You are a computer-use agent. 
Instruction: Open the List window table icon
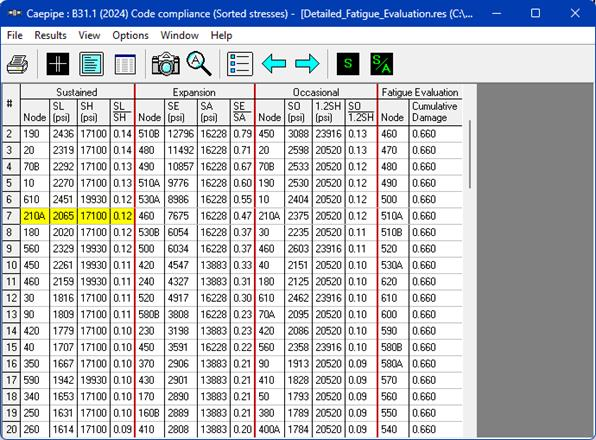point(125,64)
